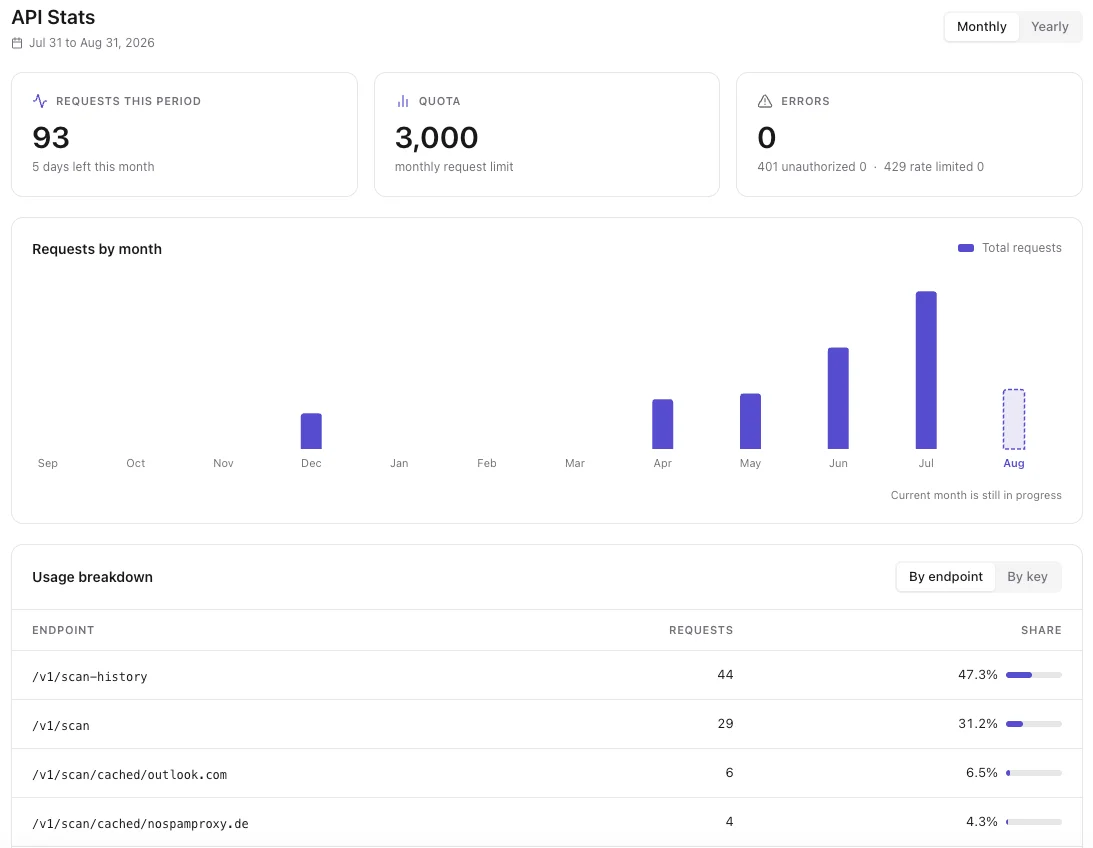Click the calendar icon beside the date range

[17, 43]
